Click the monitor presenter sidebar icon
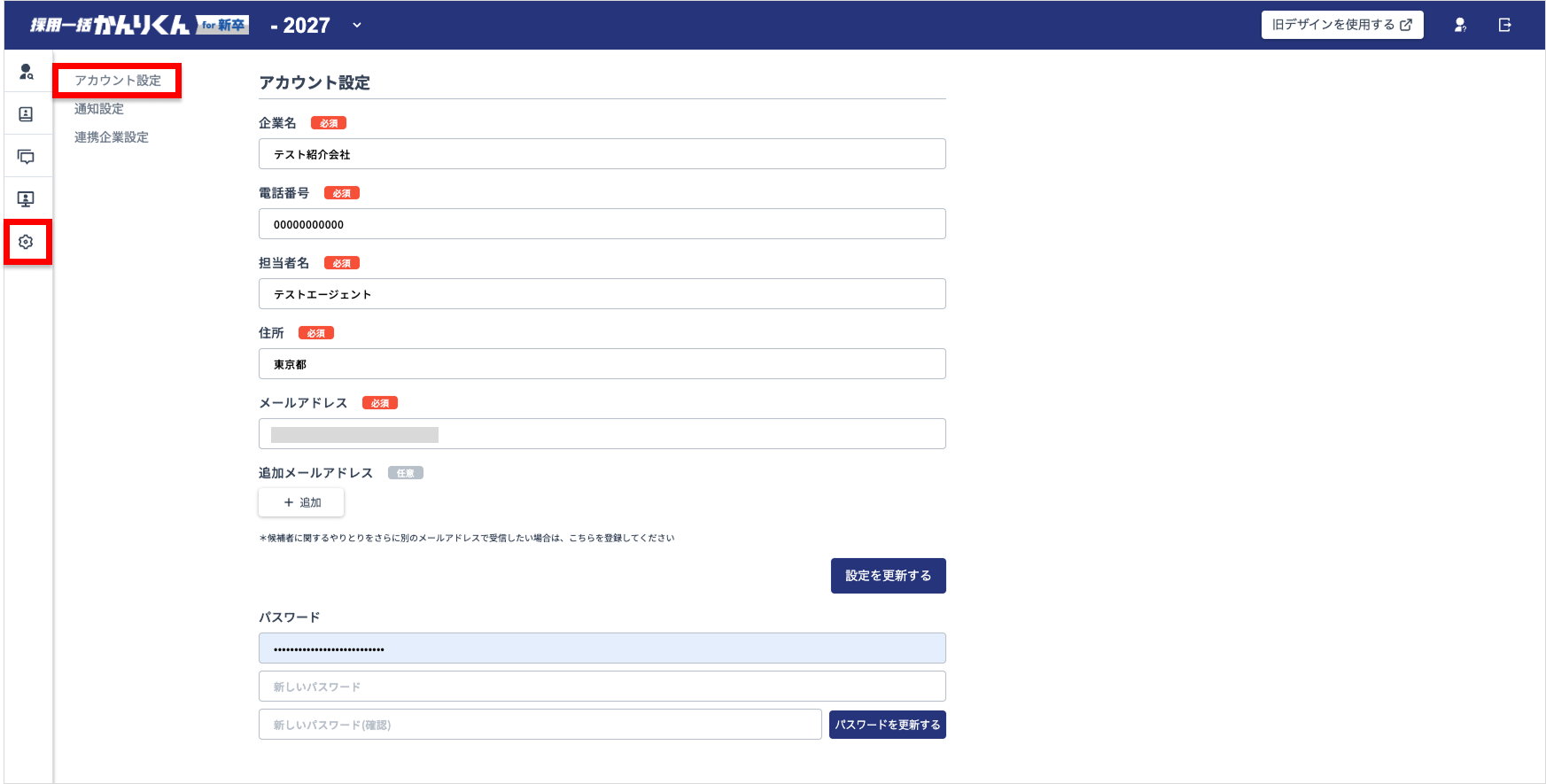Screen dimensions: 1546x784 tap(26, 199)
